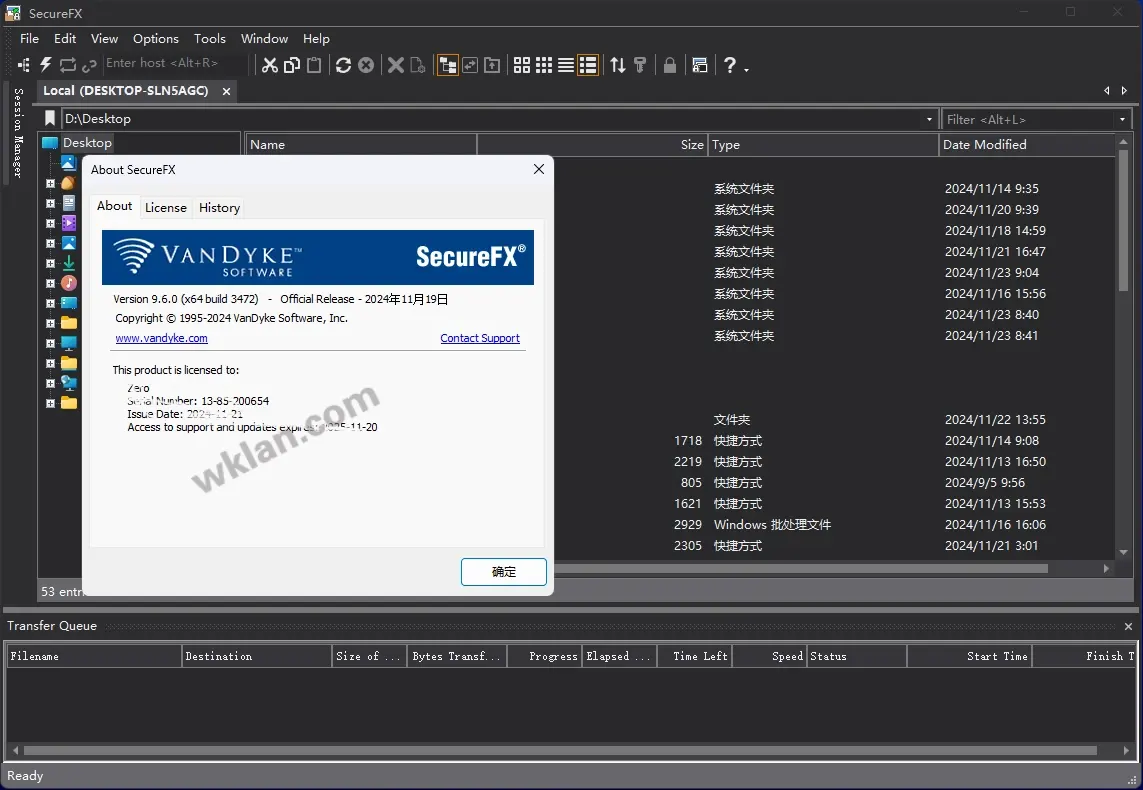Select the Desktop root tree item
This screenshot has width=1143, height=790.
pyautogui.click(x=87, y=143)
